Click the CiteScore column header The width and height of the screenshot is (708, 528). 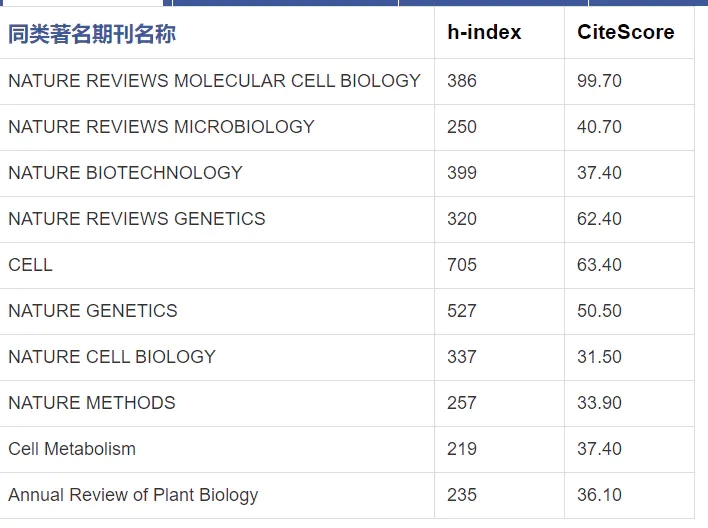click(x=626, y=33)
